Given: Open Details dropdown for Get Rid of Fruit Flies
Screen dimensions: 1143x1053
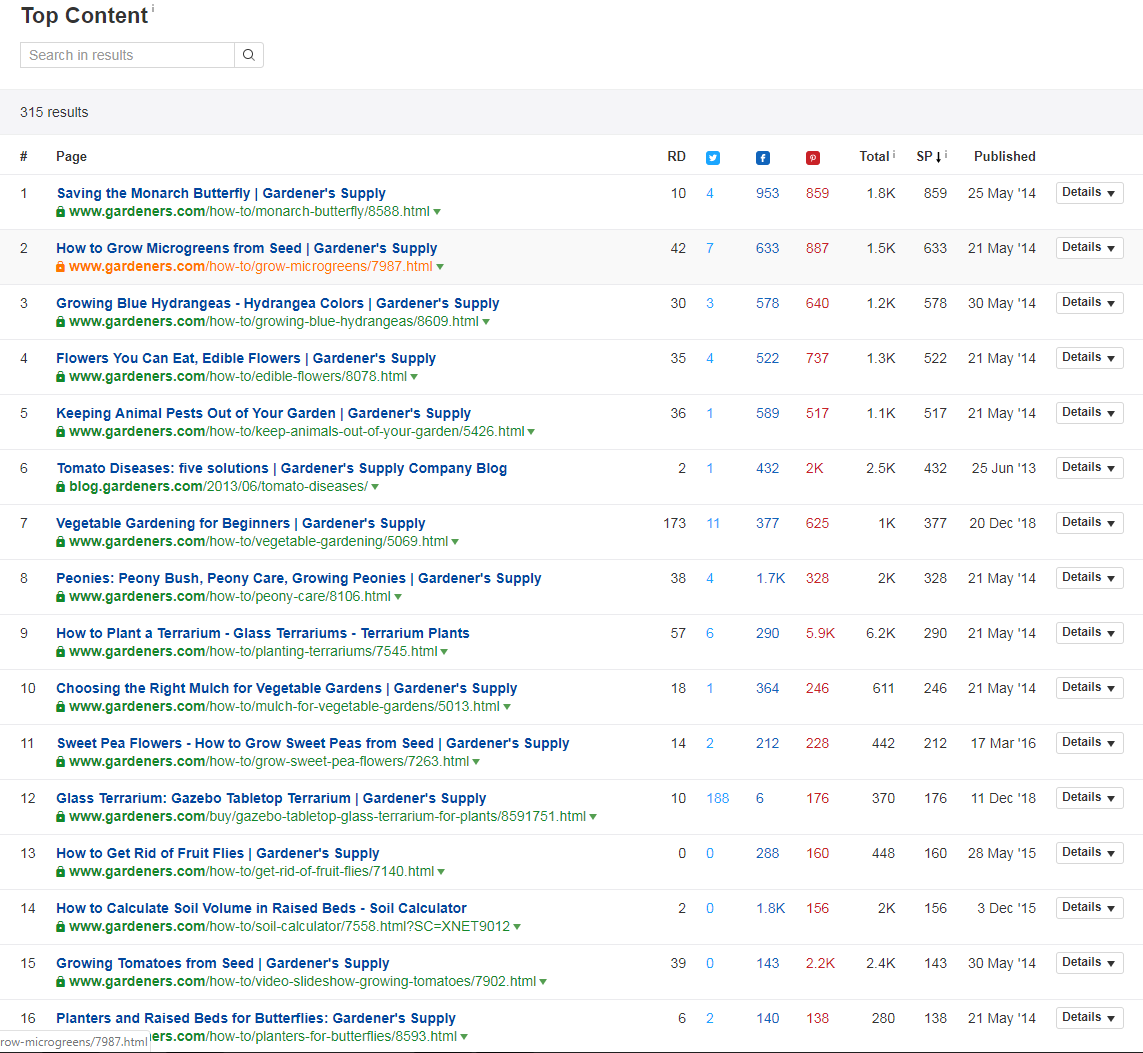Looking at the screenshot, I should click(1089, 853).
